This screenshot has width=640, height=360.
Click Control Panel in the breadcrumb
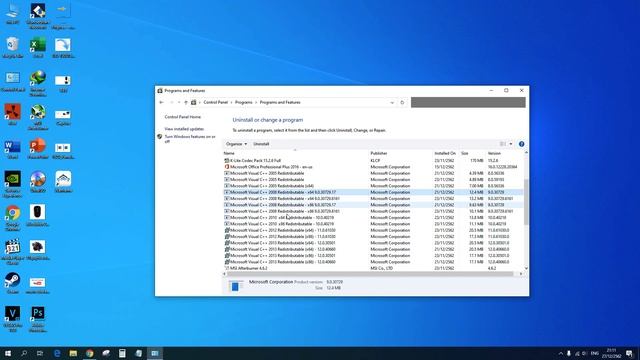[x=216, y=102]
